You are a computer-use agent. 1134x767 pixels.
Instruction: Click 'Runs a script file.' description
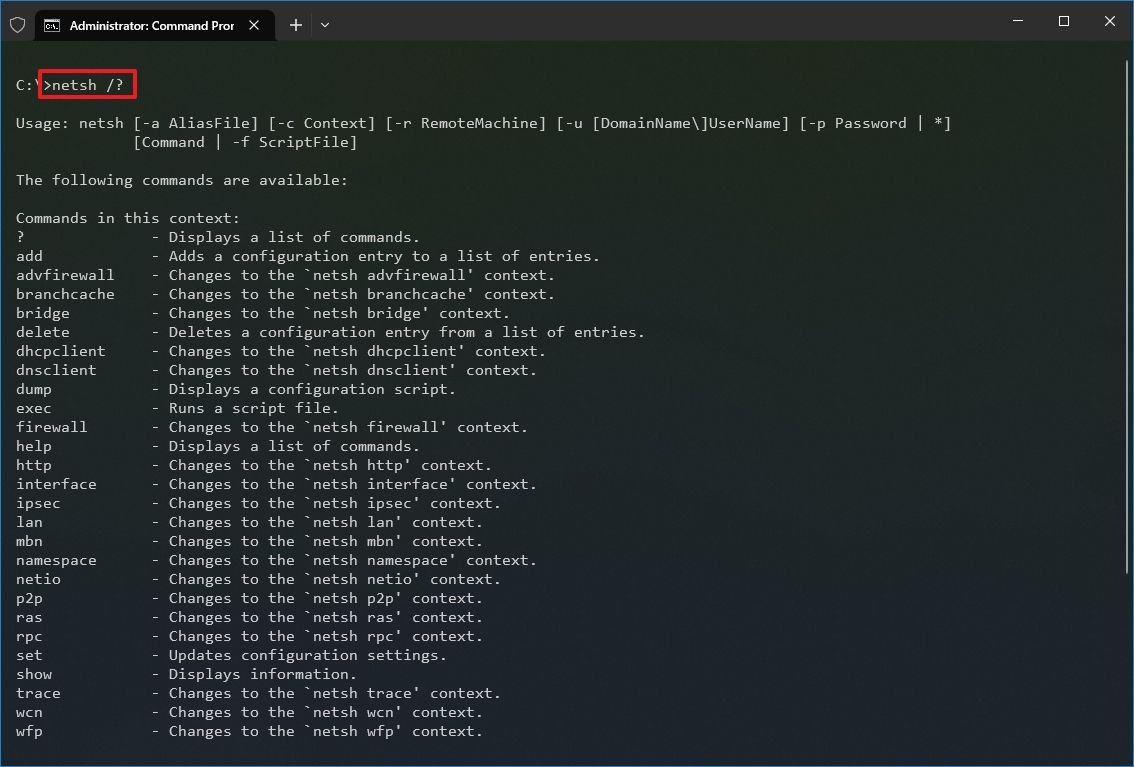253,408
